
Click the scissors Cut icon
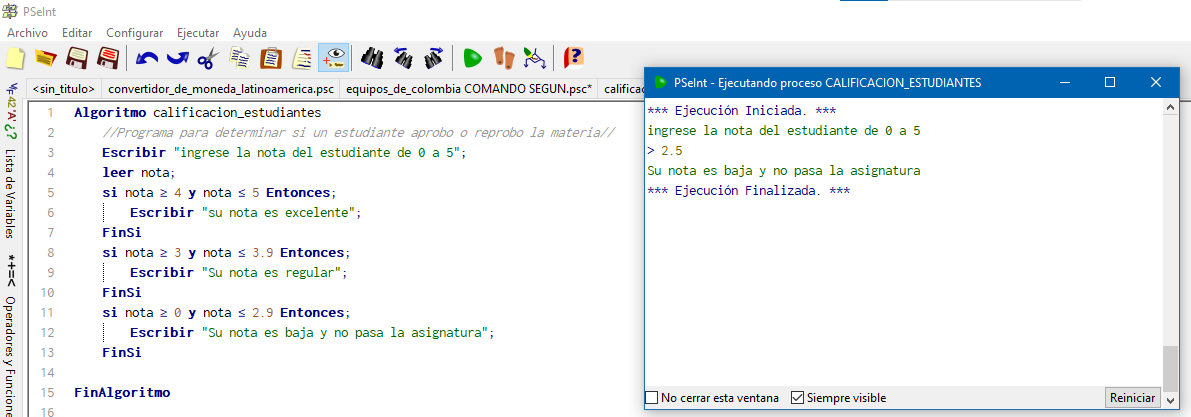[x=208, y=57]
